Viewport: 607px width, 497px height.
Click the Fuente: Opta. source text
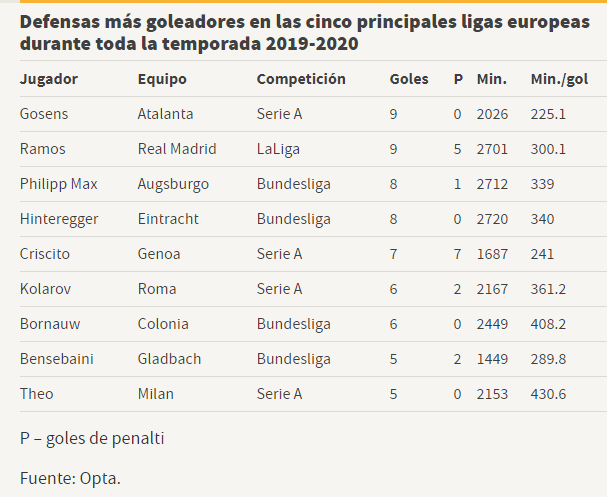(70, 478)
